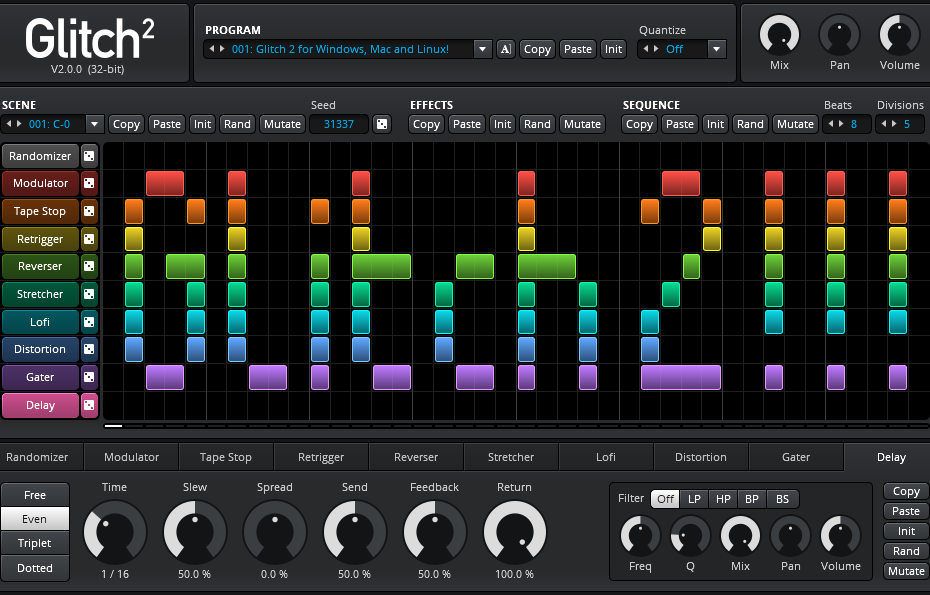Turn the delay filter Off
The image size is (930, 595).
tap(665, 499)
